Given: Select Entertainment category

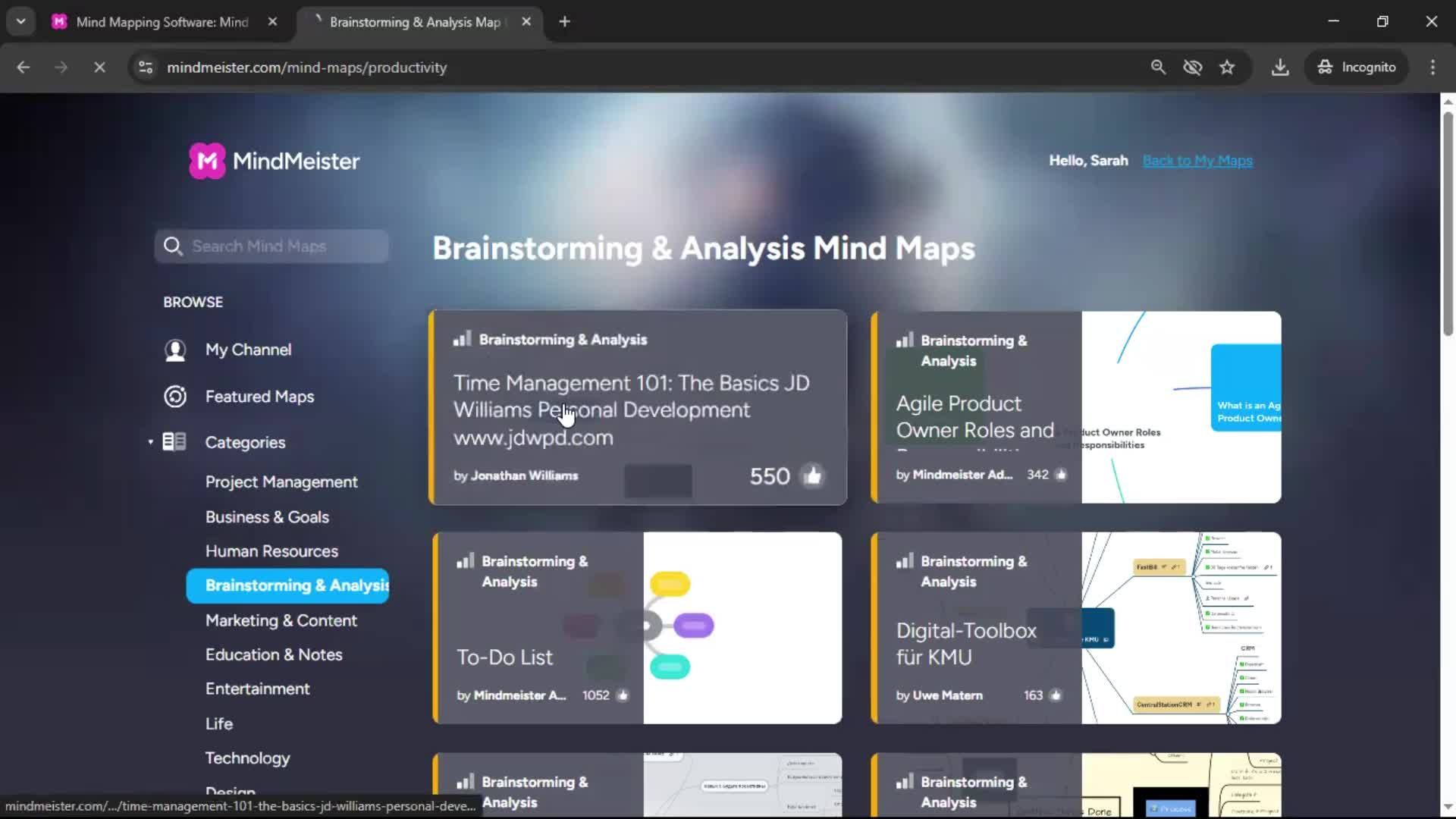Looking at the screenshot, I should pyautogui.click(x=257, y=689).
